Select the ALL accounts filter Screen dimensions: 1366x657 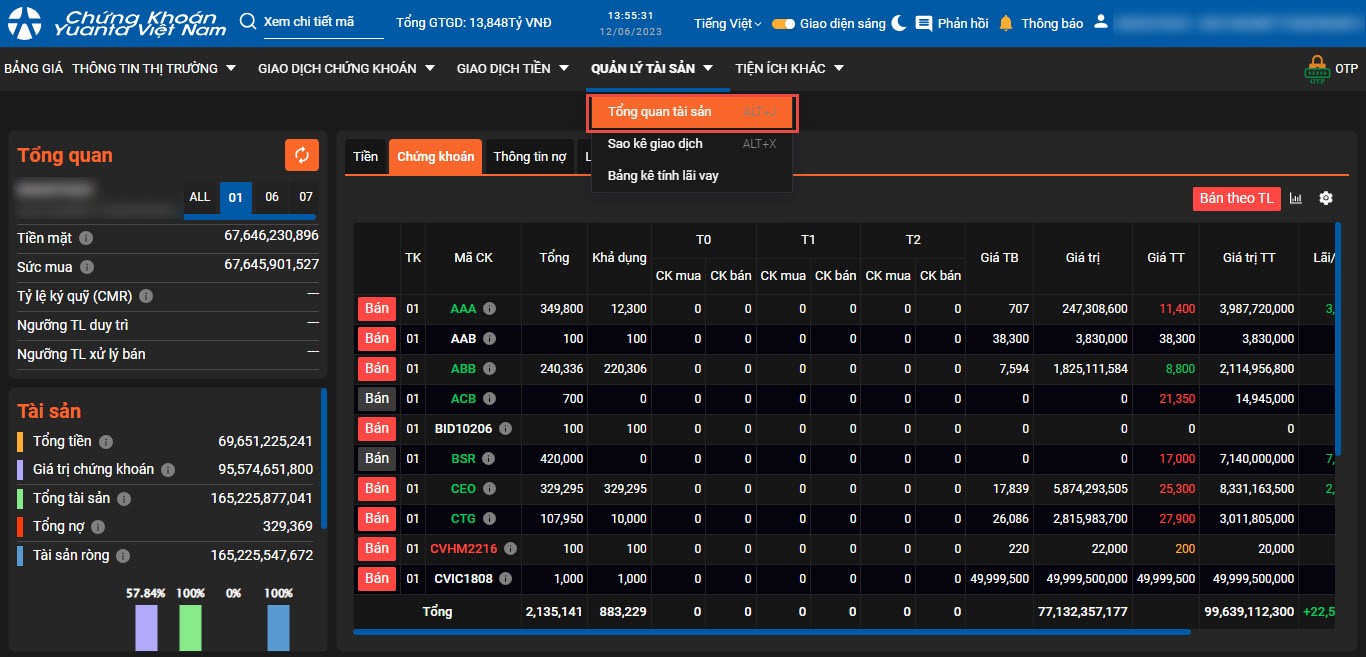[x=200, y=197]
